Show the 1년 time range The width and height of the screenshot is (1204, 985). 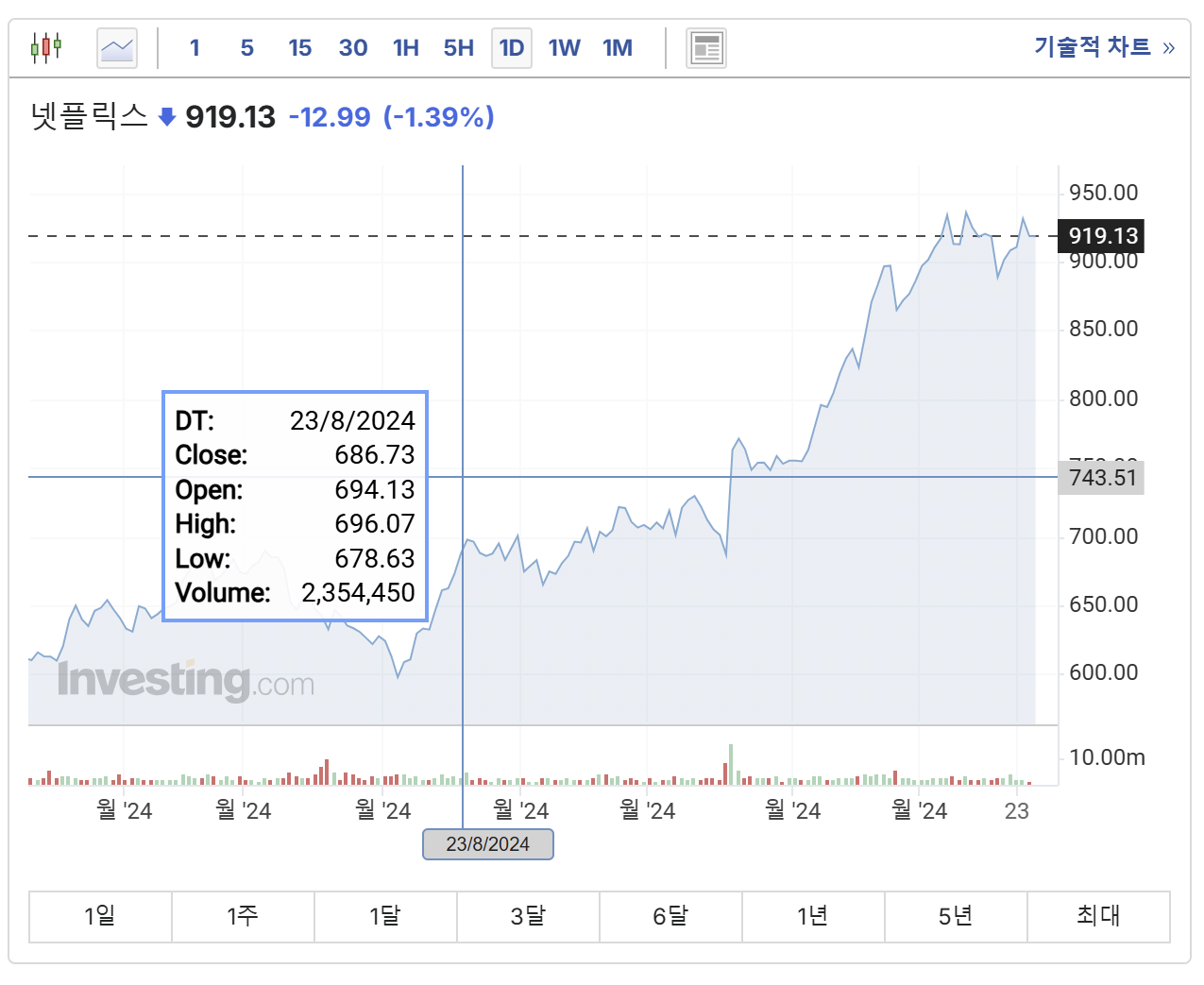[x=813, y=916]
